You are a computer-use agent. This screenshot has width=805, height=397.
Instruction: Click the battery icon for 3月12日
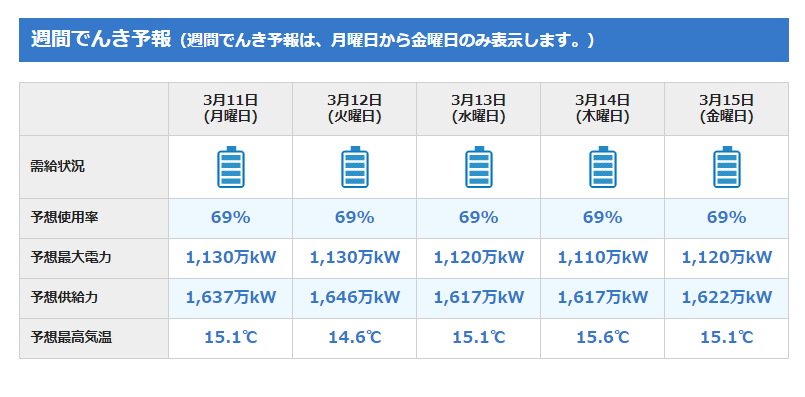(x=355, y=167)
